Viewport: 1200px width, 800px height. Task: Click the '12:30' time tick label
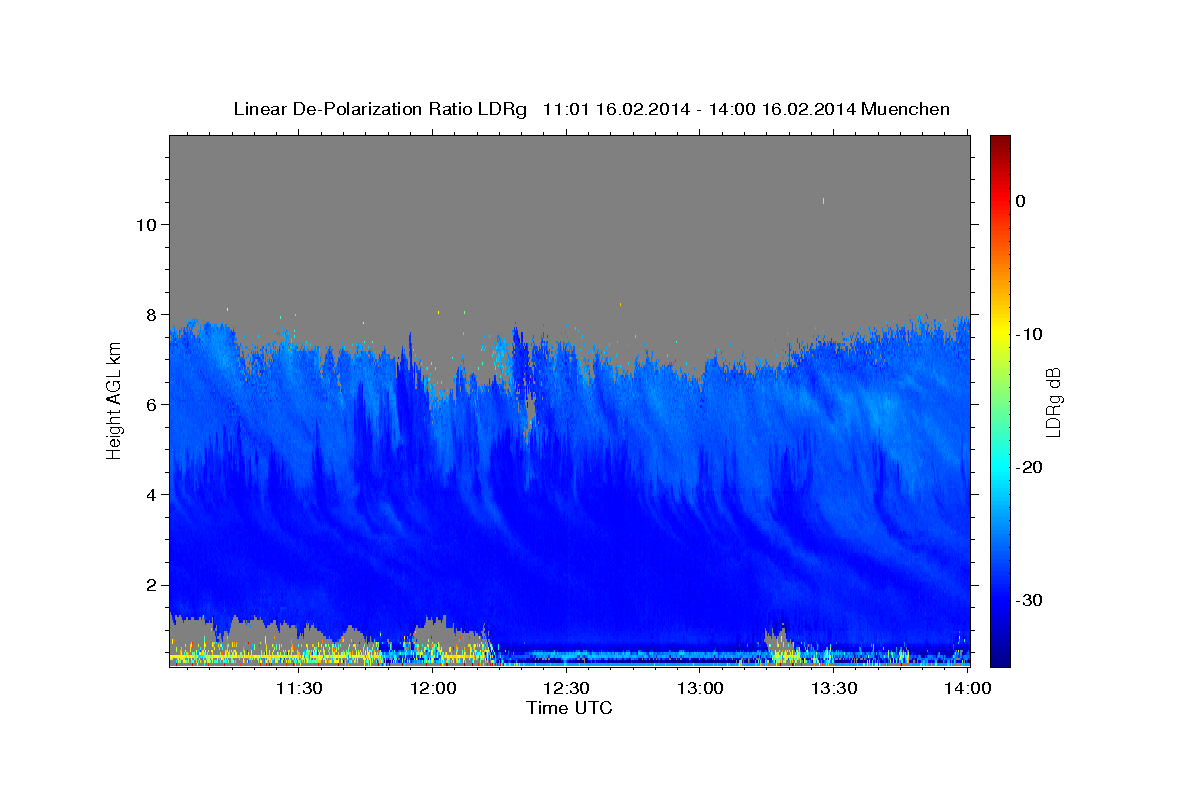click(566, 688)
